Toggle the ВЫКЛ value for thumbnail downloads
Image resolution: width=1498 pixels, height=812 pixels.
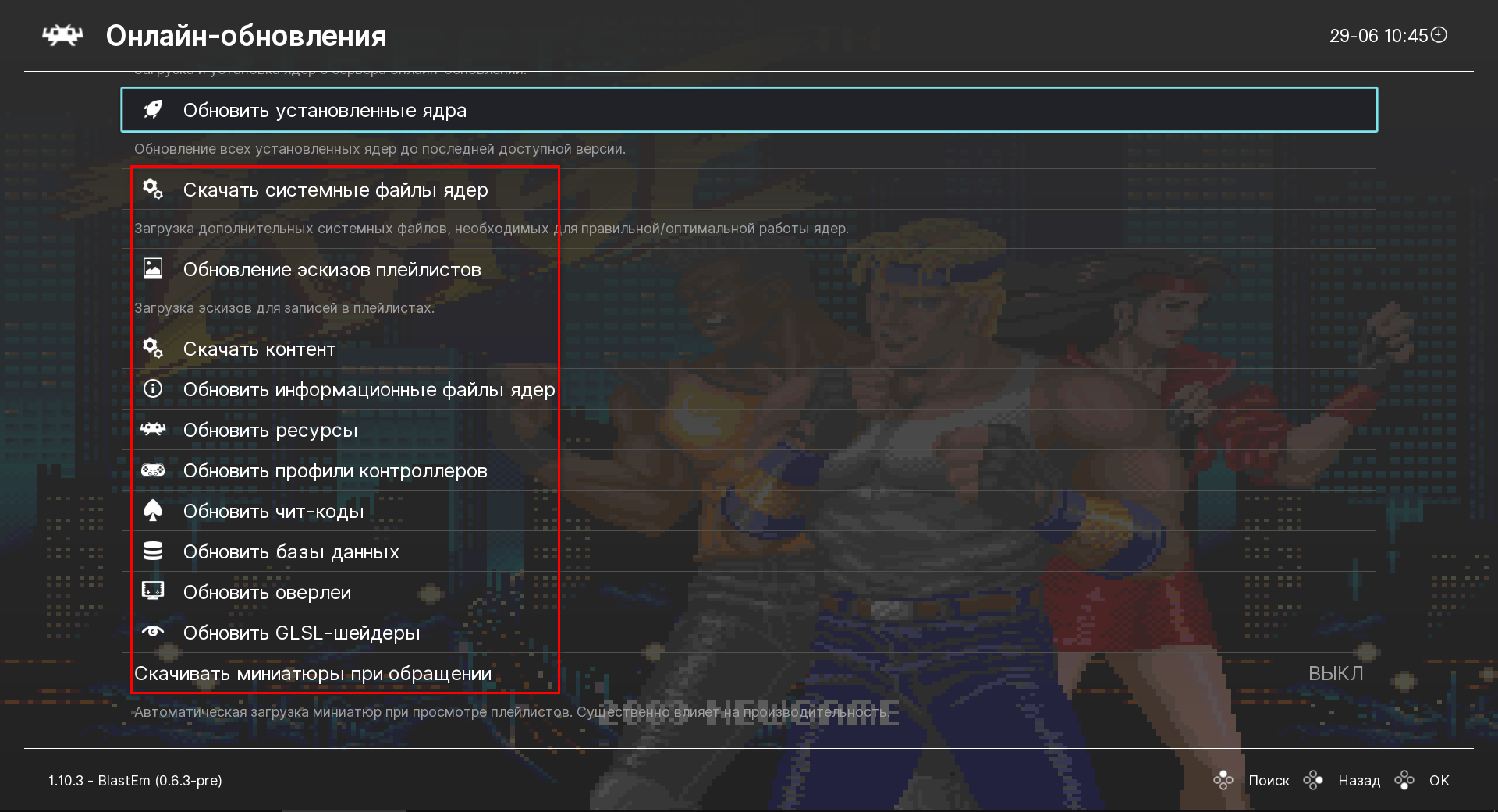(x=1336, y=673)
